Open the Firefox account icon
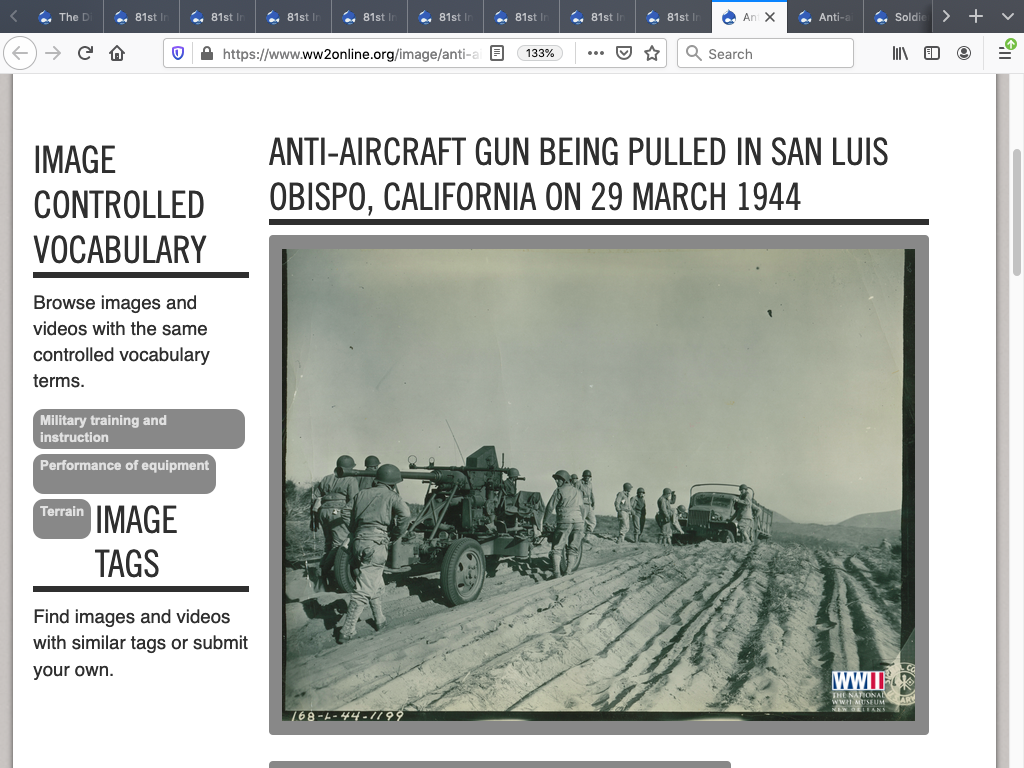This screenshot has width=1024, height=768. click(x=964, y=54)
